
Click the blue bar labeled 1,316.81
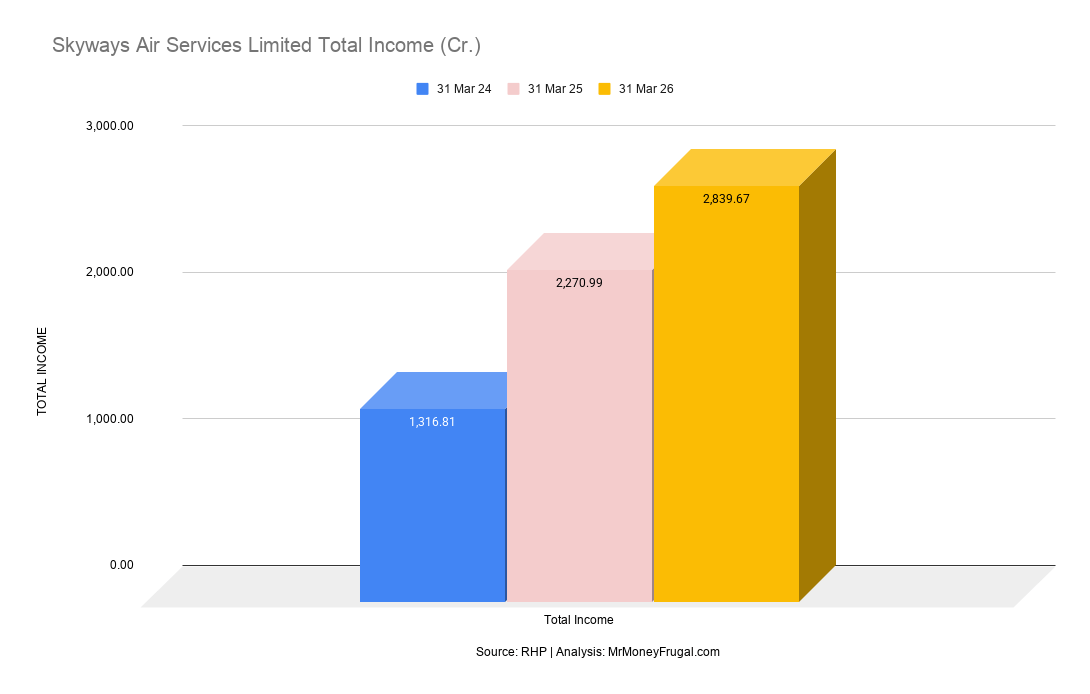(432, 505)
